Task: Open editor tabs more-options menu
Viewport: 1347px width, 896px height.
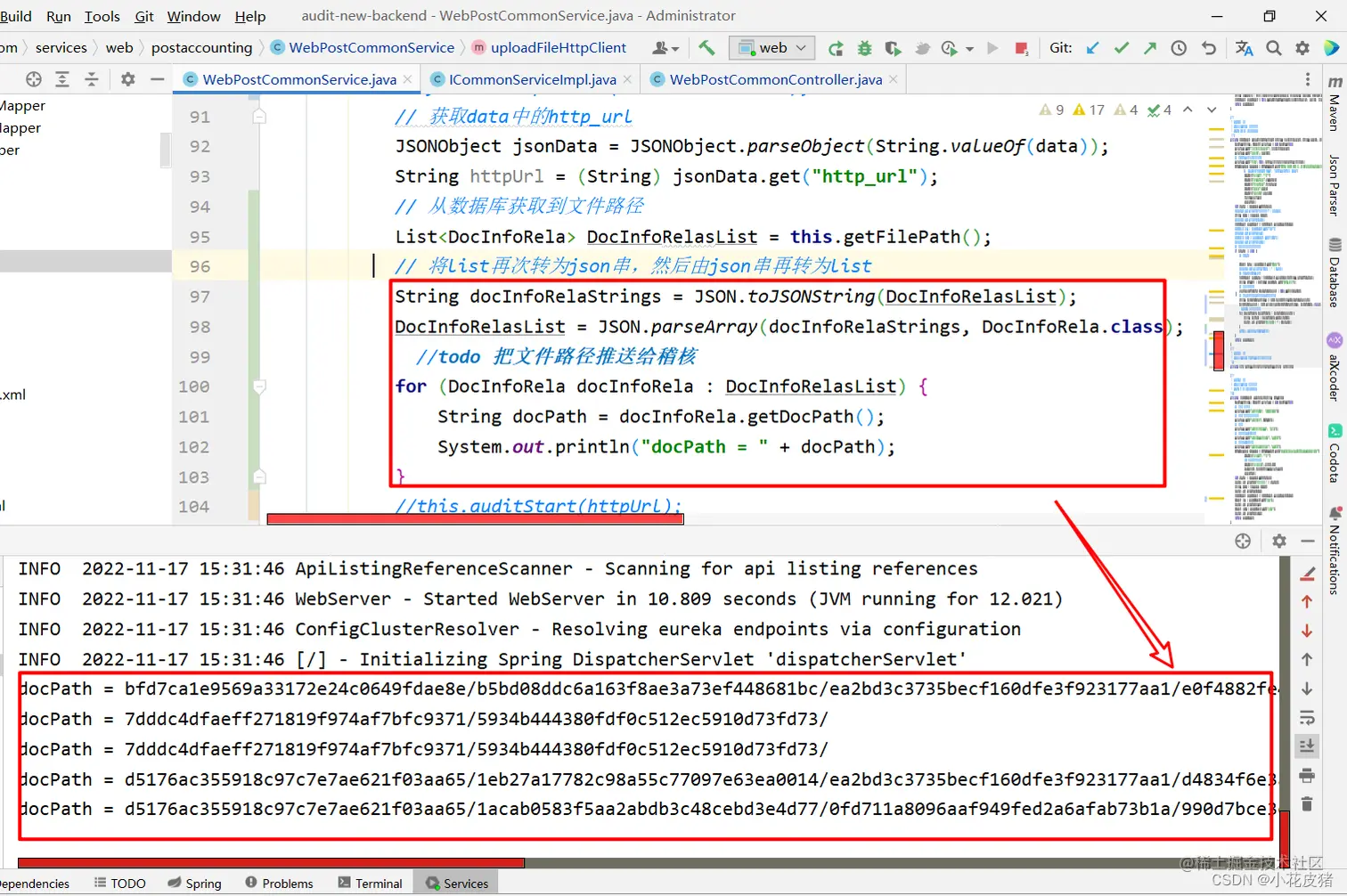Action: pyautogui.click(x=1308, y=79)
